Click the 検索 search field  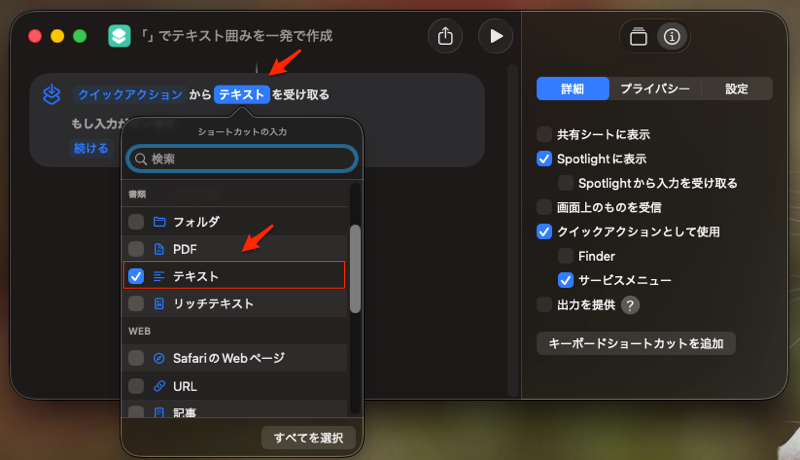click(x=242, y=159)
